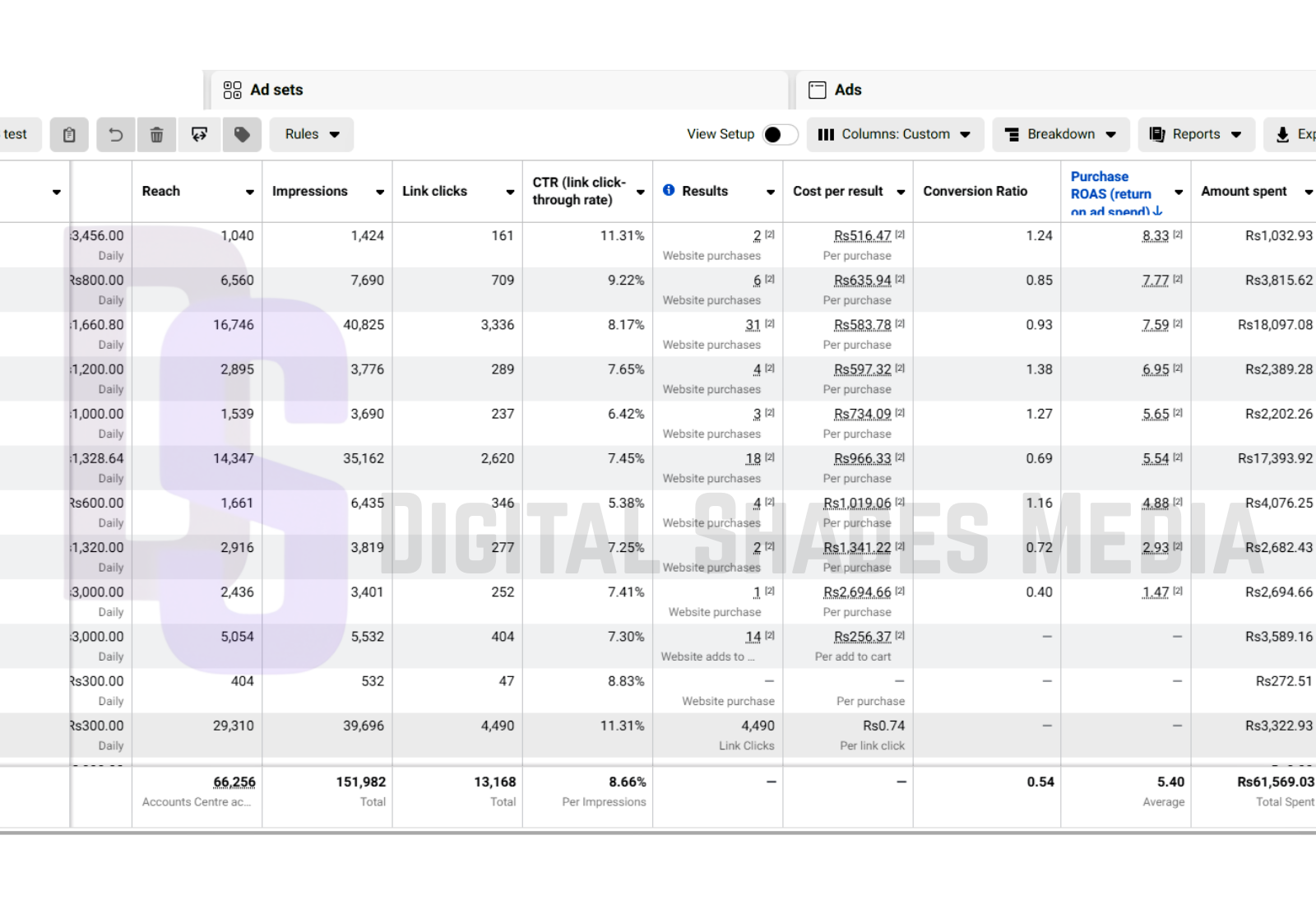The height and width of the screenshot is (905, 1316).
Task: Click the trash delete icon
Action: click(x=156, y=135)
